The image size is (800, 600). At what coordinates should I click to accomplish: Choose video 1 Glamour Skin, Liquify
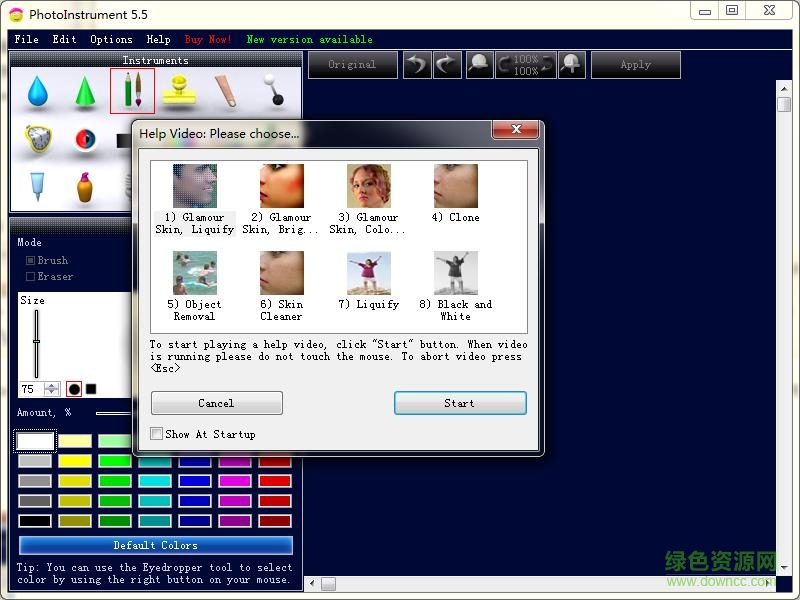tap(194, 199)
